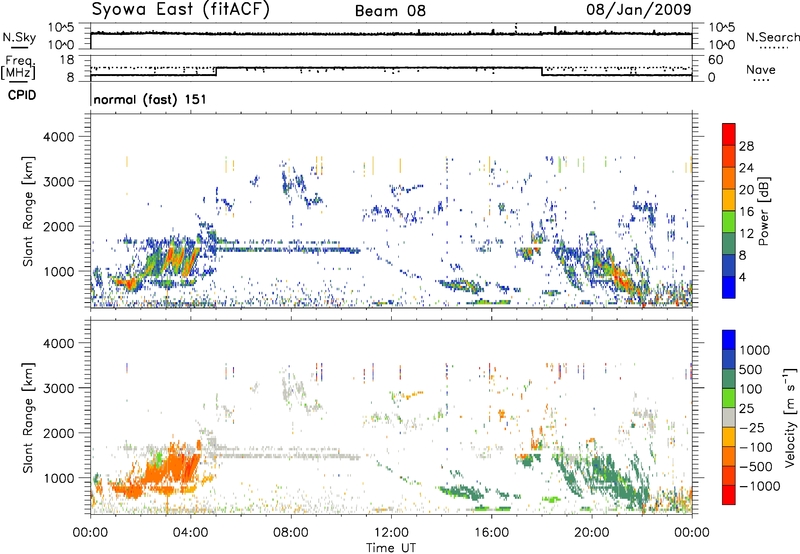
Task: Select the 'Beam 08' header label
Action: 390,11
